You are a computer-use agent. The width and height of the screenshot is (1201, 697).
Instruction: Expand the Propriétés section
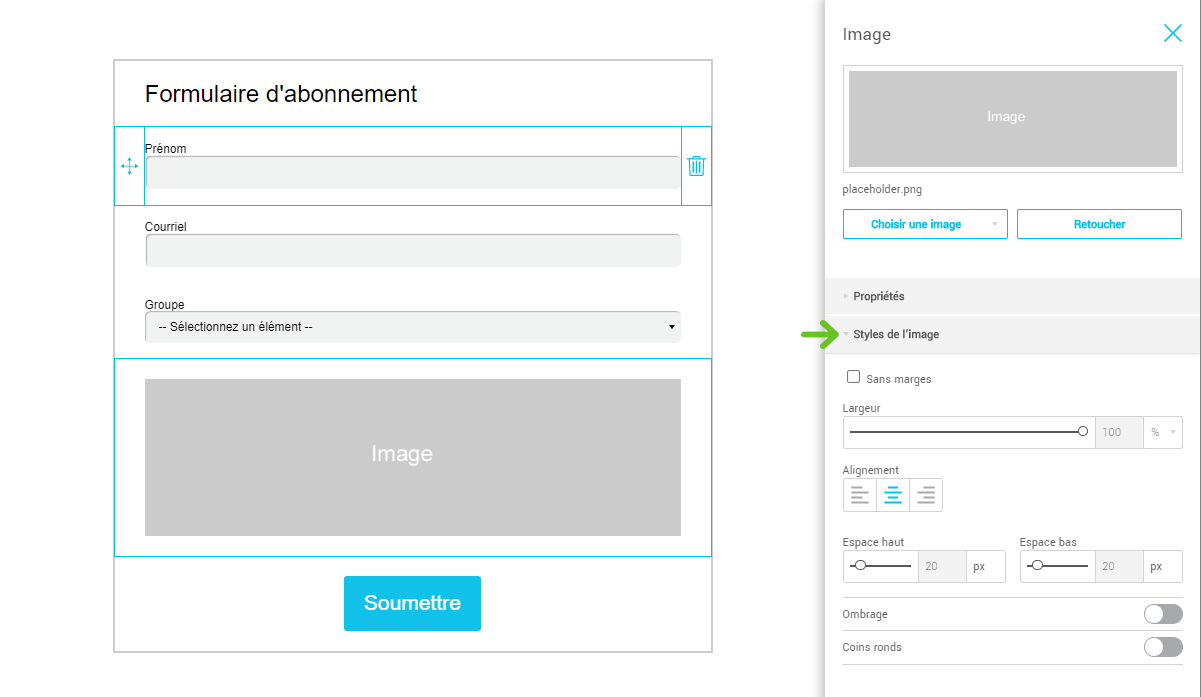pyautogui.click(x=878, y=296)
